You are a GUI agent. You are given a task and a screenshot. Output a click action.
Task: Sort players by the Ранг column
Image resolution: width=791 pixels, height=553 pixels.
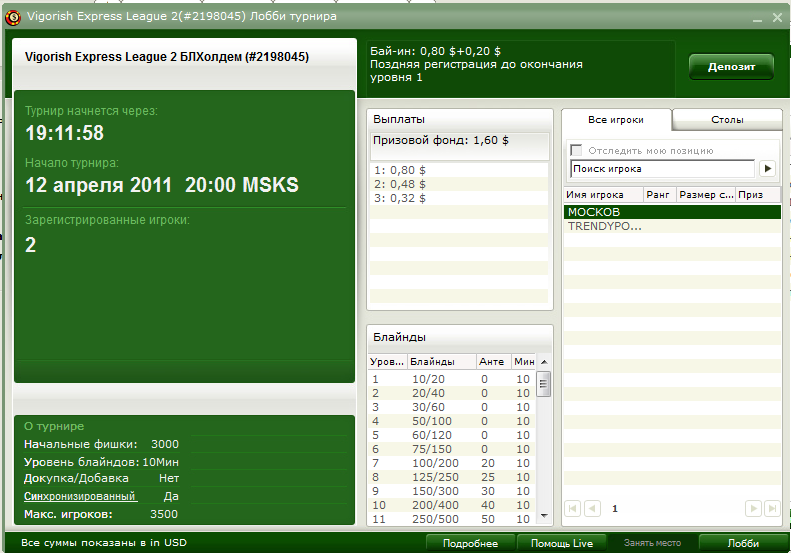[659, 195]
